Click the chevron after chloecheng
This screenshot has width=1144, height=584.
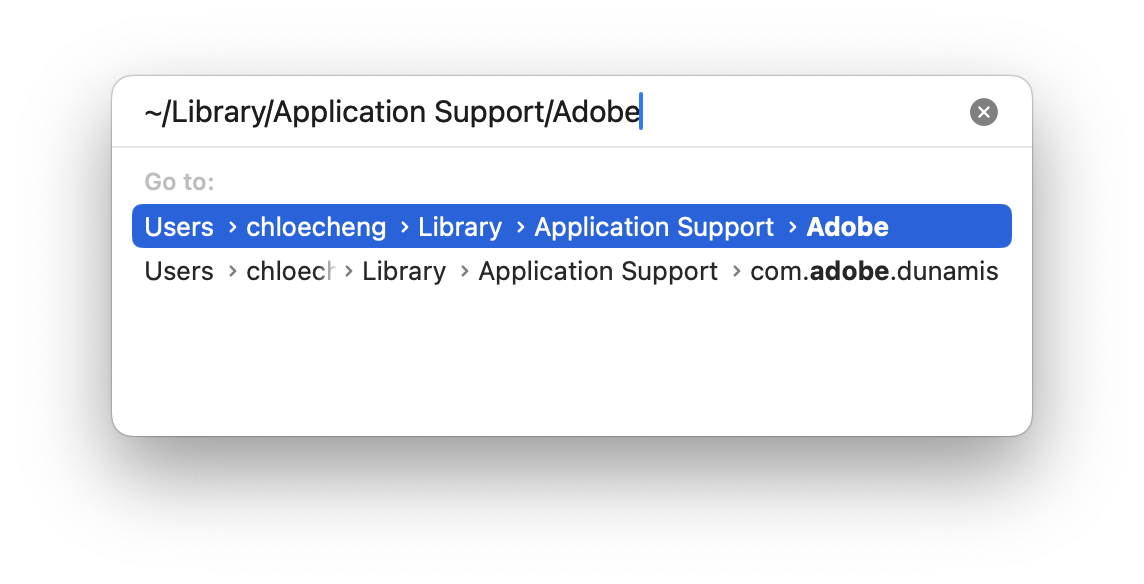pos(402,226)
